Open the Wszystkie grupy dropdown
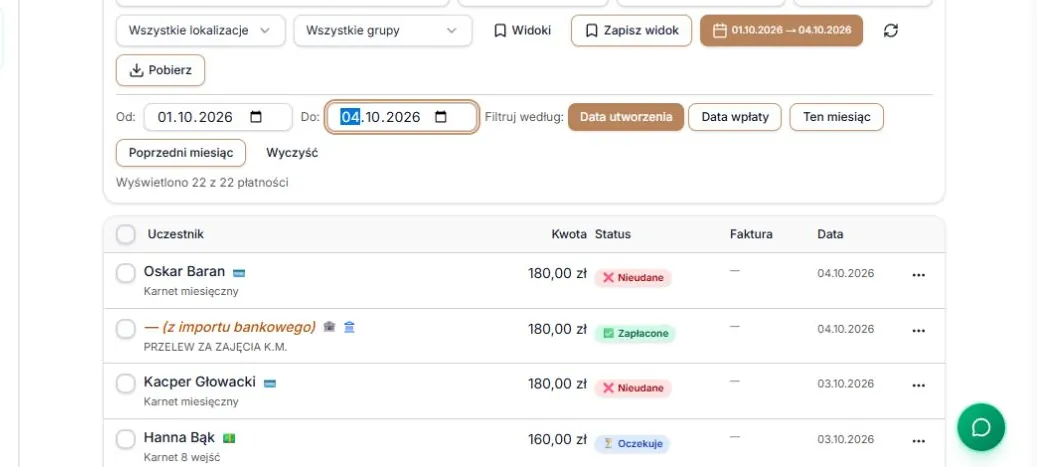Screen dimensions: 1037x467 coord(383,30)
